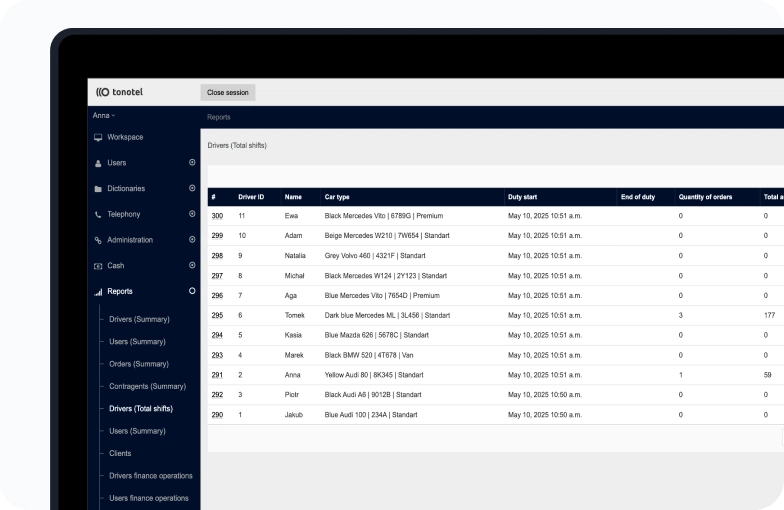Open shift record 295 for Tomek

(x=217, y=315)
